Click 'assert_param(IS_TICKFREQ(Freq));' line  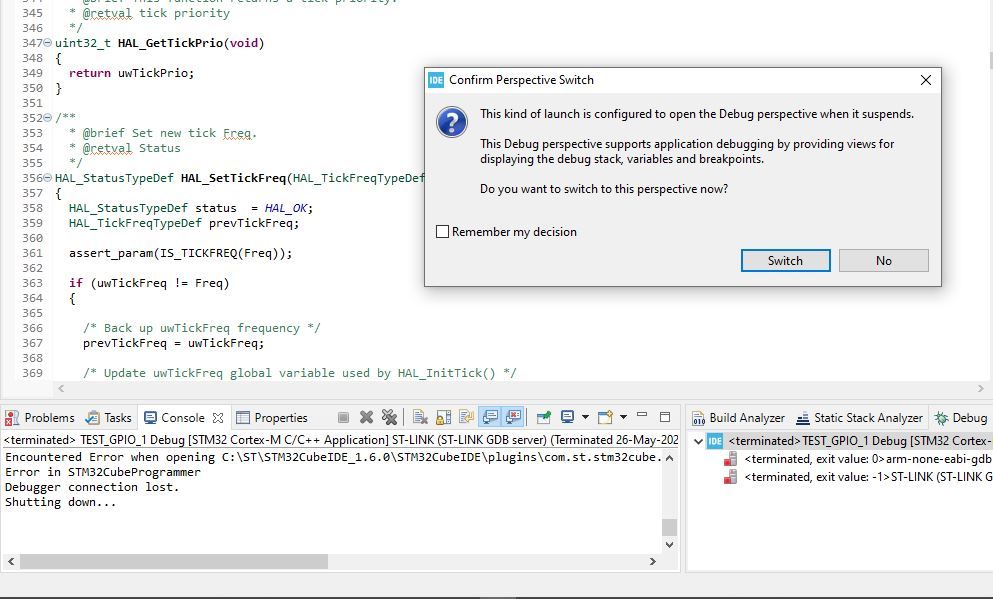(180, 253)
